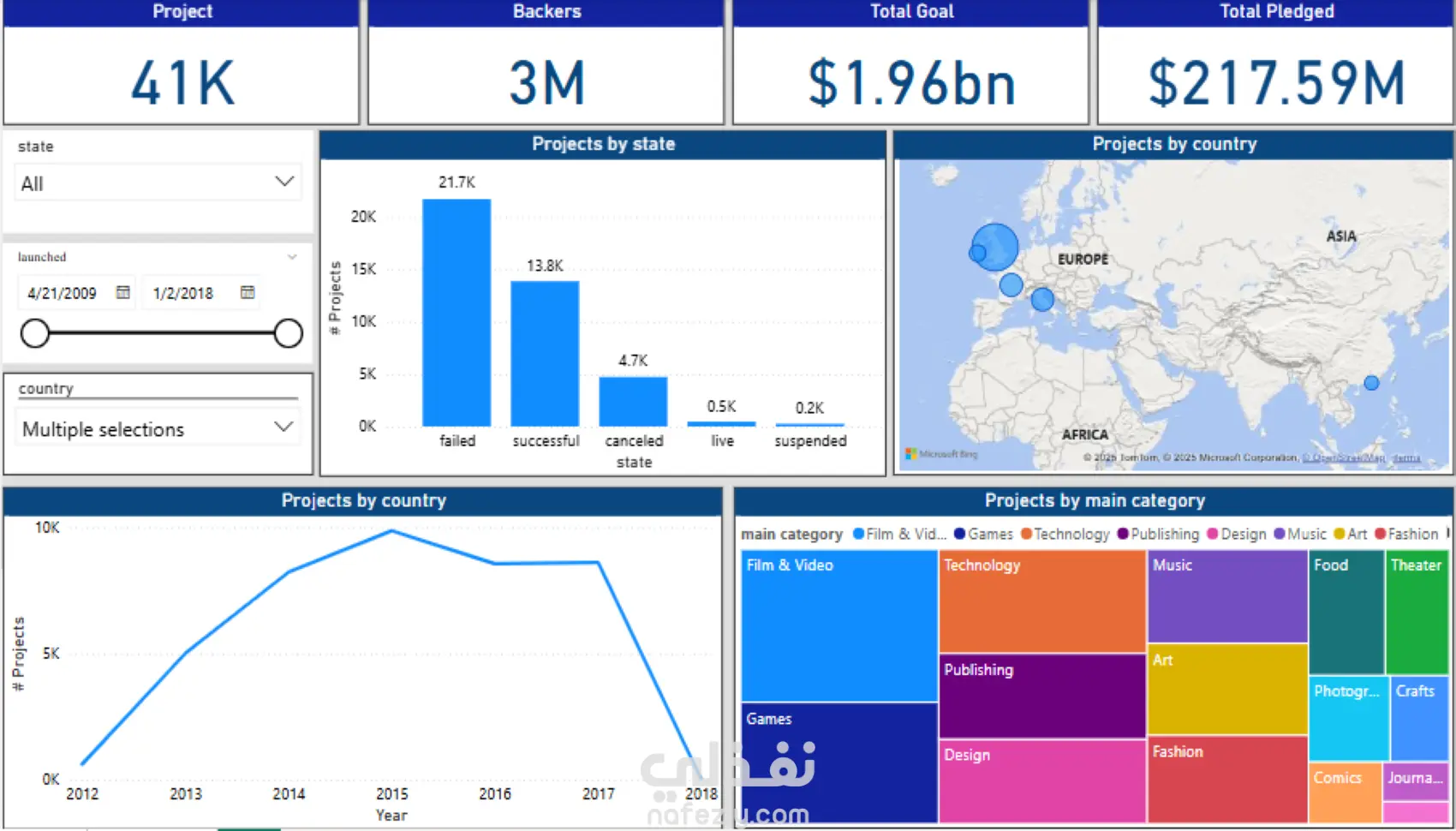
Task: Select the Theater treemap tile
Action: point(1417,613)
